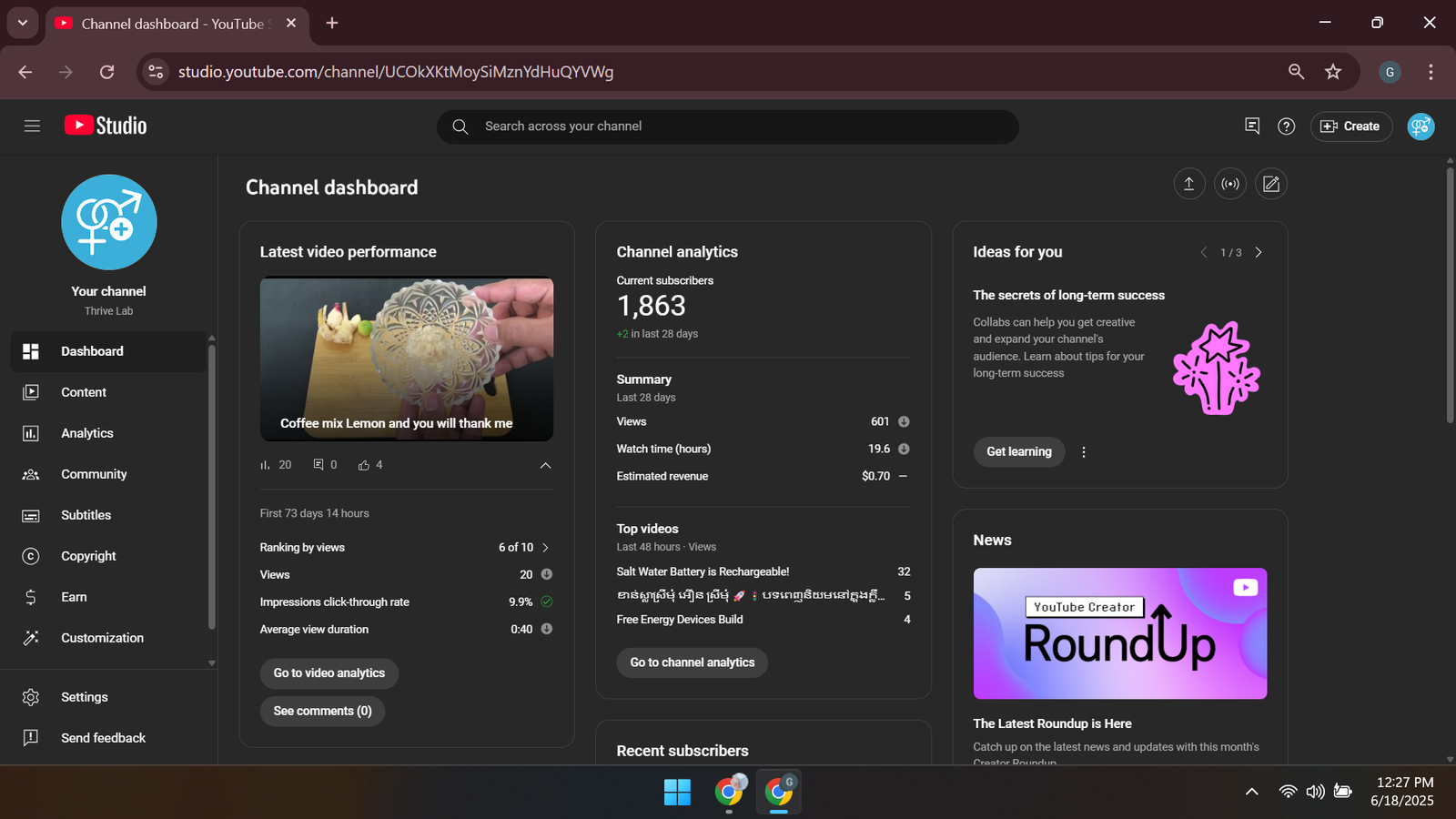This screenshot has width=1456, height=819.
Task: Go to next idea with right chevron
Action: 1259,252
